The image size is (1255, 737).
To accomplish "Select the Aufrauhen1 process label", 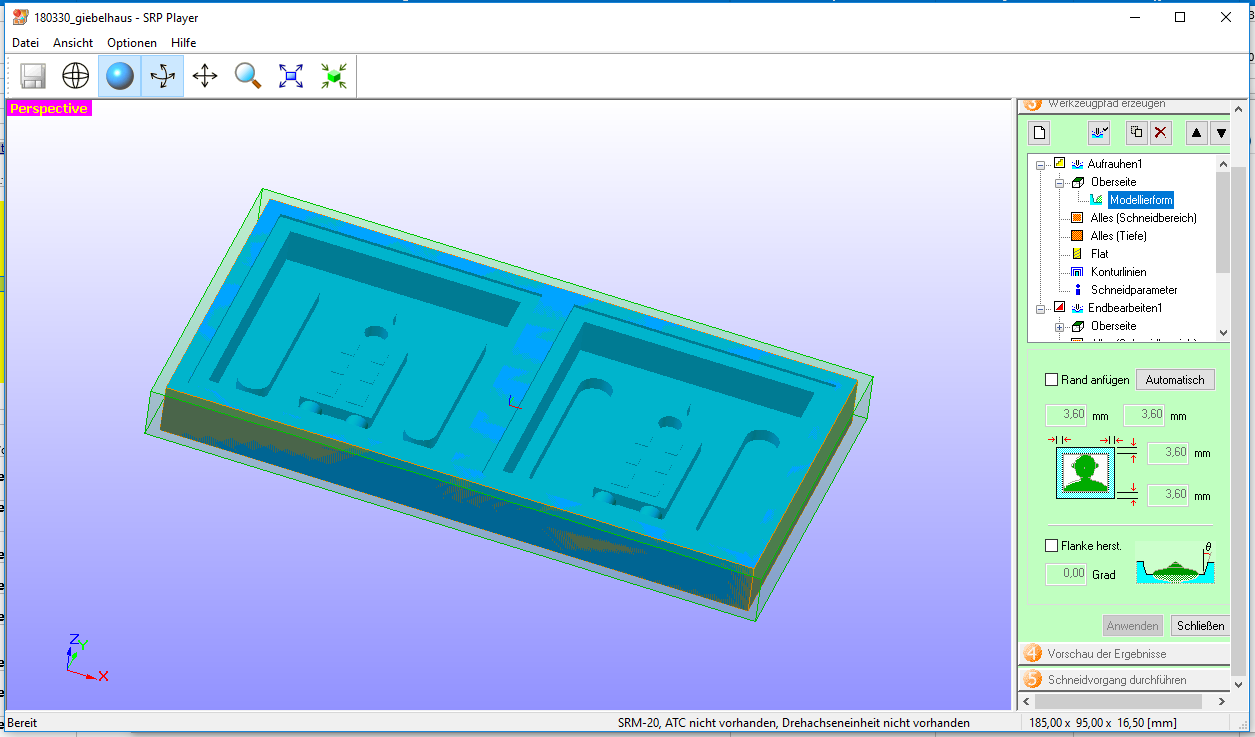I will pyautogui.click(x=1115, y=164).
